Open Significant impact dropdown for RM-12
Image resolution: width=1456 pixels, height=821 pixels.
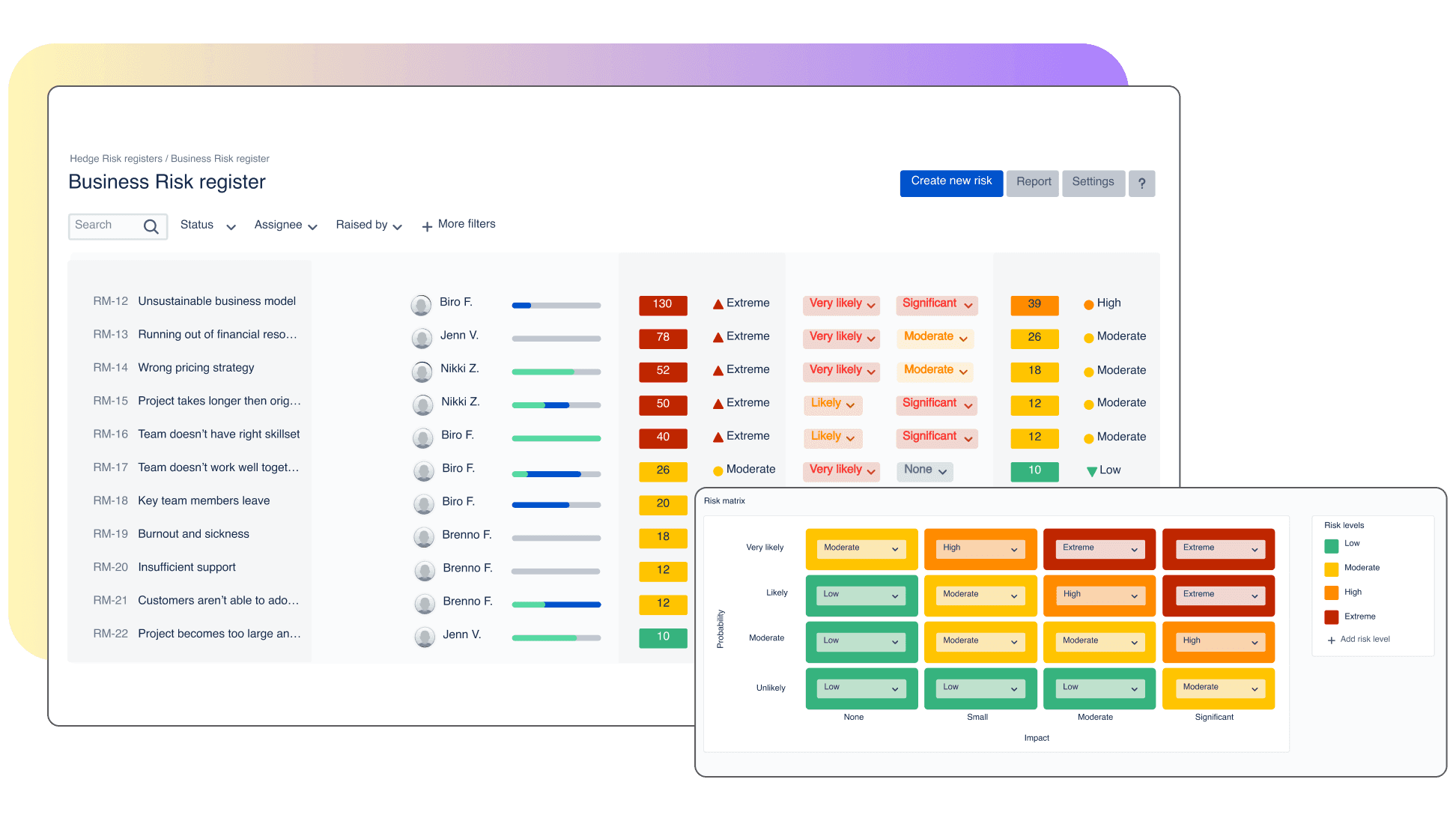point(936,304)
